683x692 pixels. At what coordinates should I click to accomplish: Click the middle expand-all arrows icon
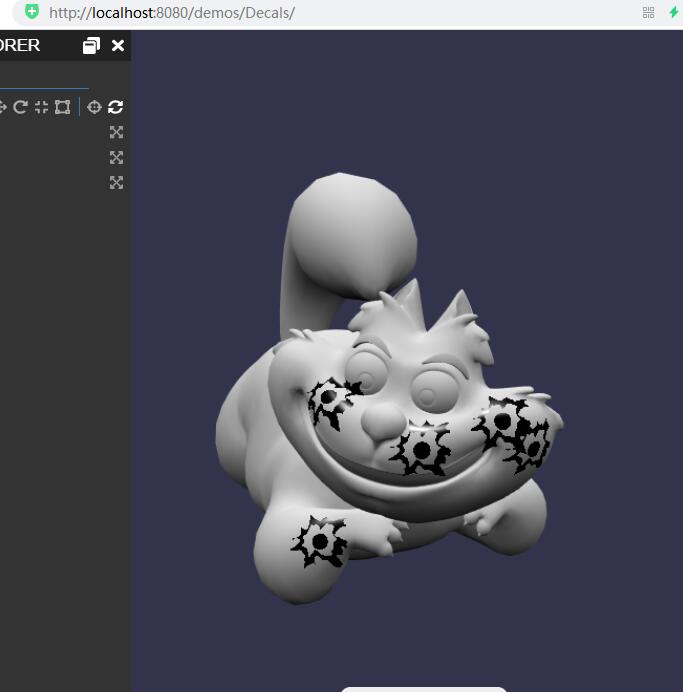tap(116, 157)
